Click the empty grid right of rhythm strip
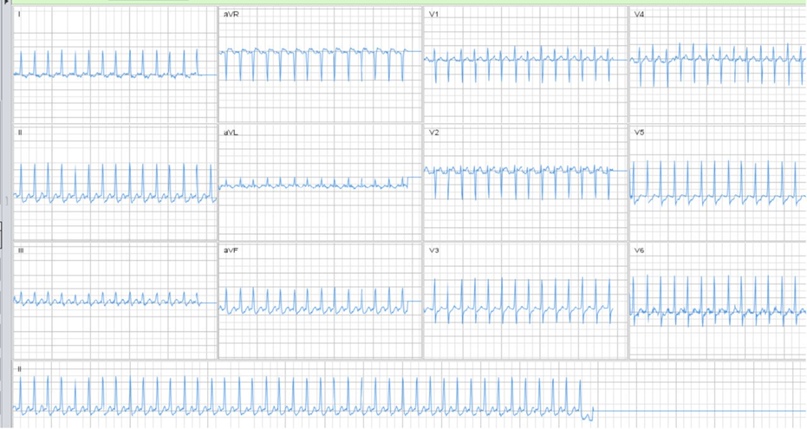The image size is (807, 429). point(700,385)
